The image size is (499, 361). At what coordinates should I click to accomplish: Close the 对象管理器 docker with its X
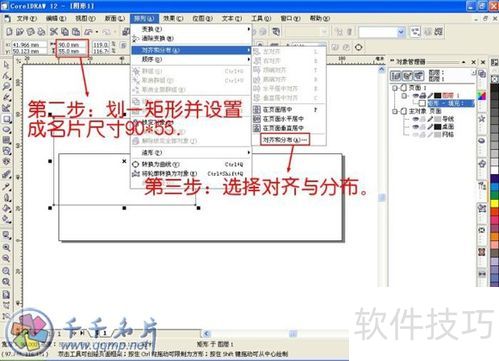tap(474, 62)
